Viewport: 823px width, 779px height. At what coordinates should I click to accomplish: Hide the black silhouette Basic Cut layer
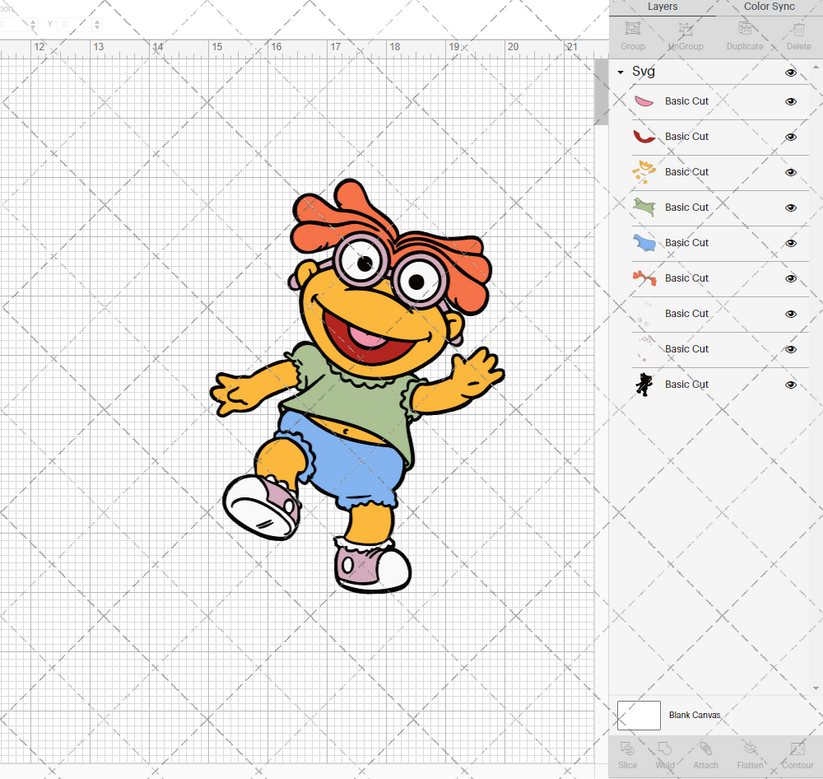pyautogui.click(x=790, y=384)
